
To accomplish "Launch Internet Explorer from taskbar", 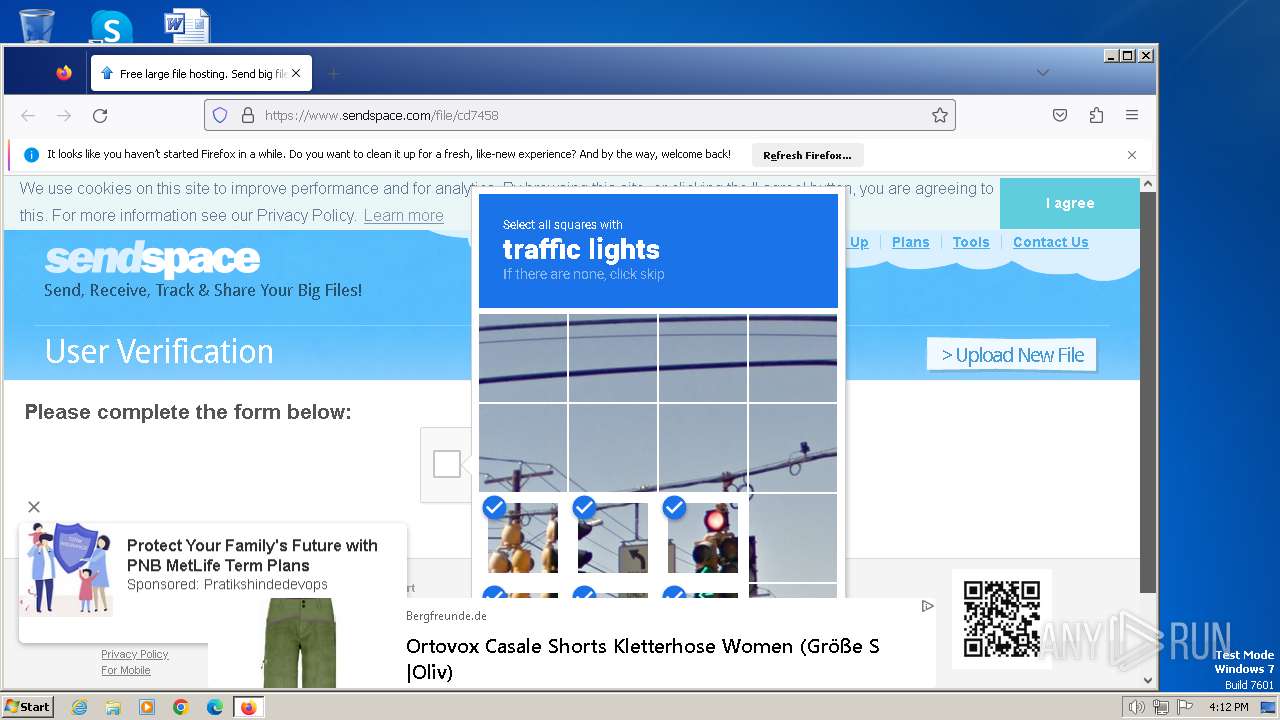I will click(x=79, y=707).
